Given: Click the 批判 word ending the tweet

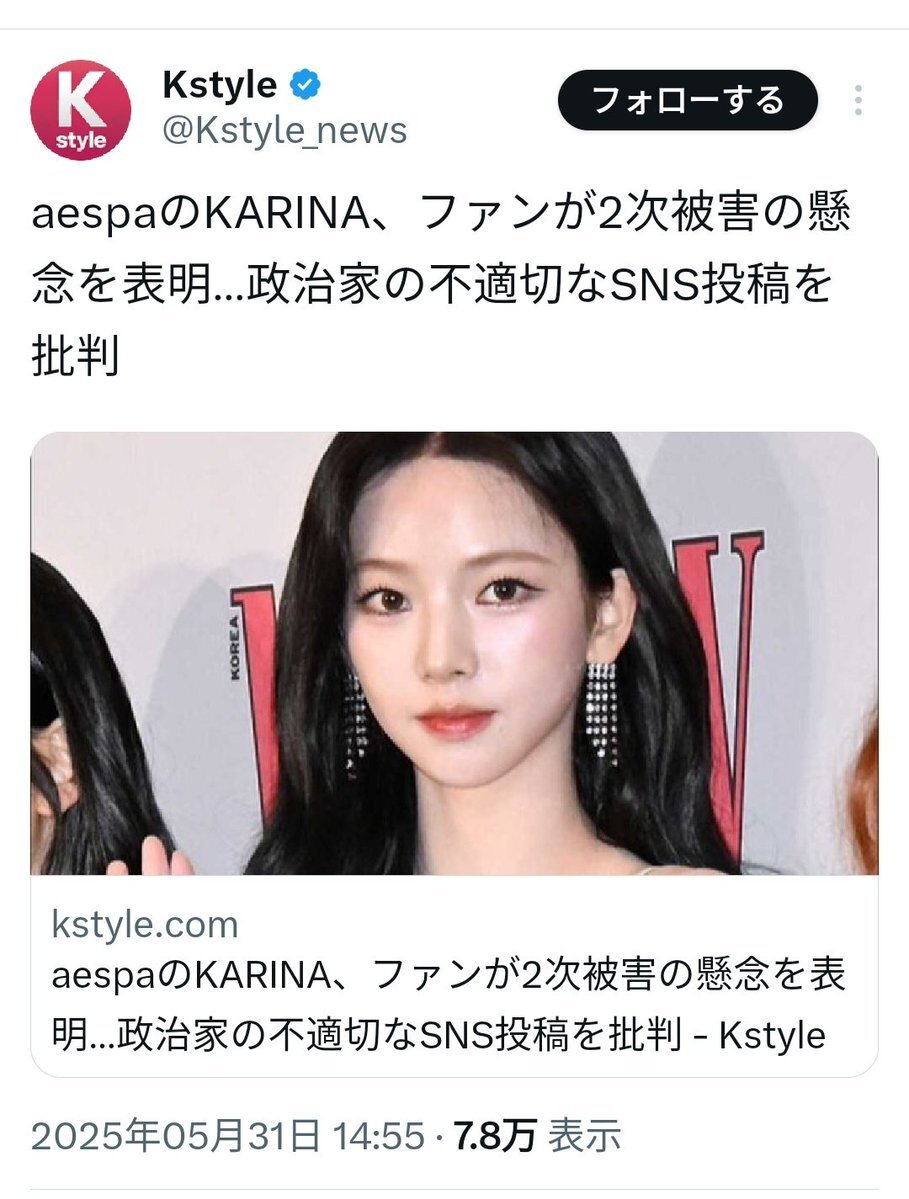Looking at the screenshot, I should [75, 356].
